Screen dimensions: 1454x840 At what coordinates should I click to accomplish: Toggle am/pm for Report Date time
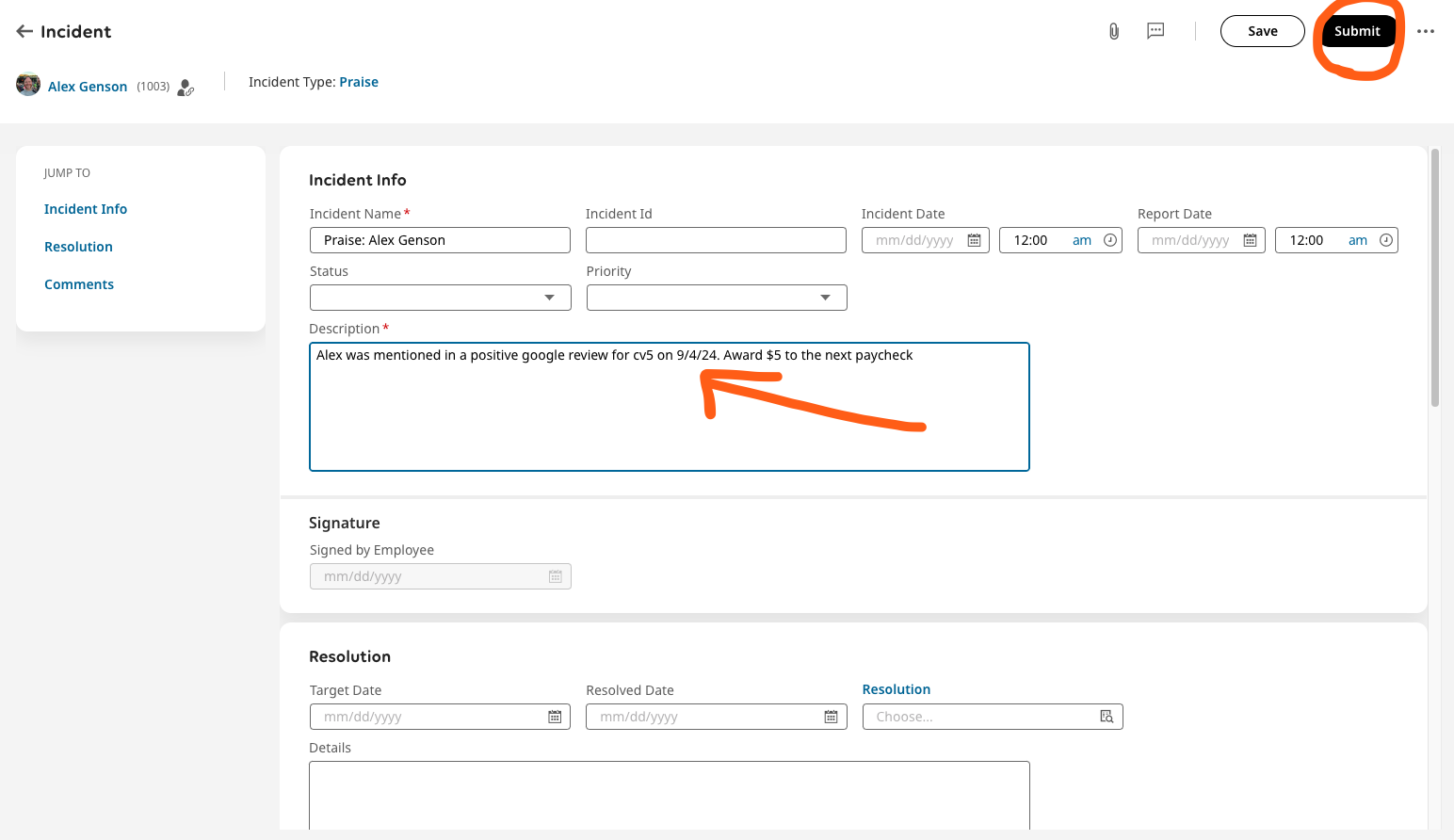(x=1358, y=240)
